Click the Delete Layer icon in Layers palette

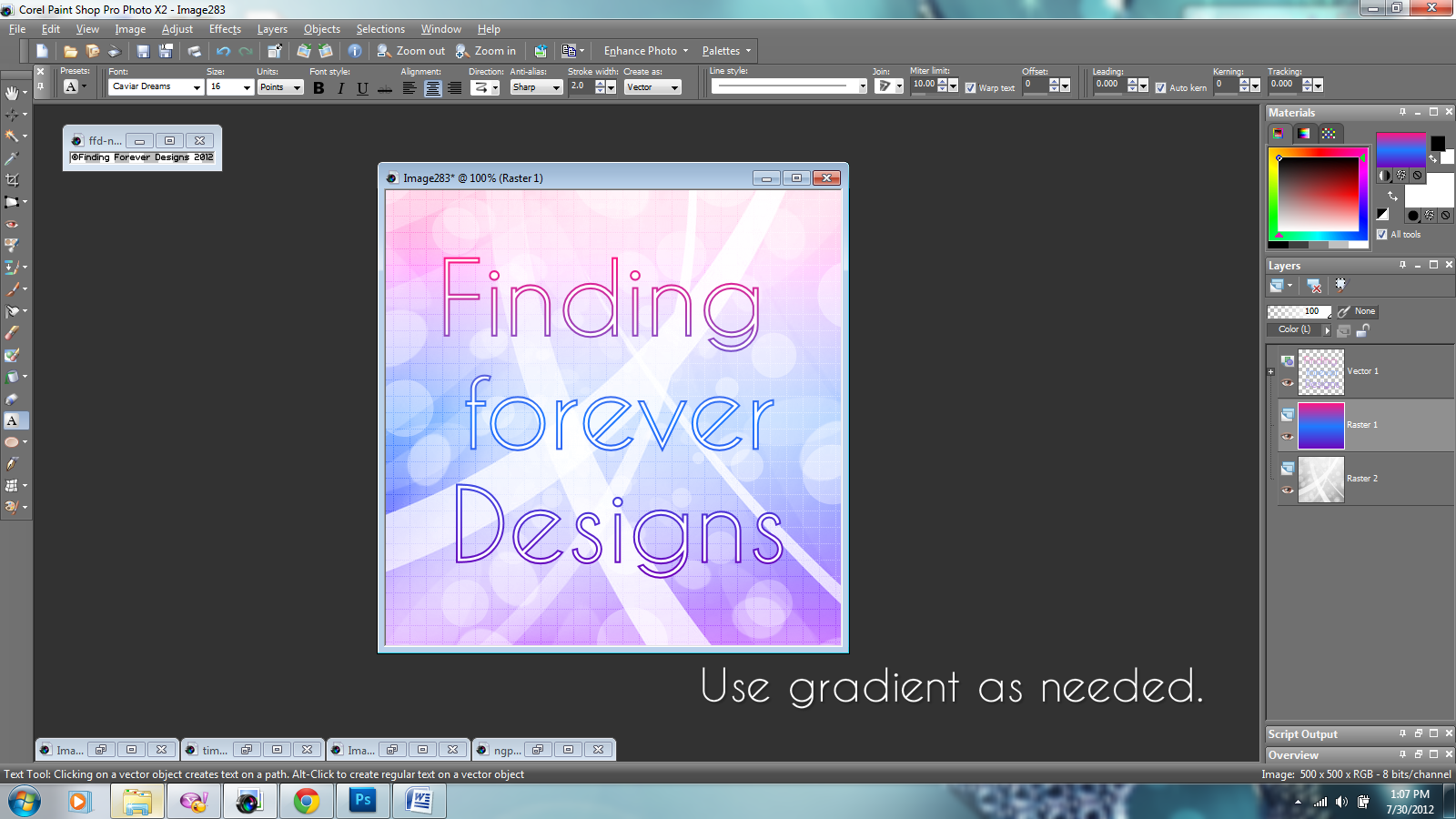[1313, 285]
